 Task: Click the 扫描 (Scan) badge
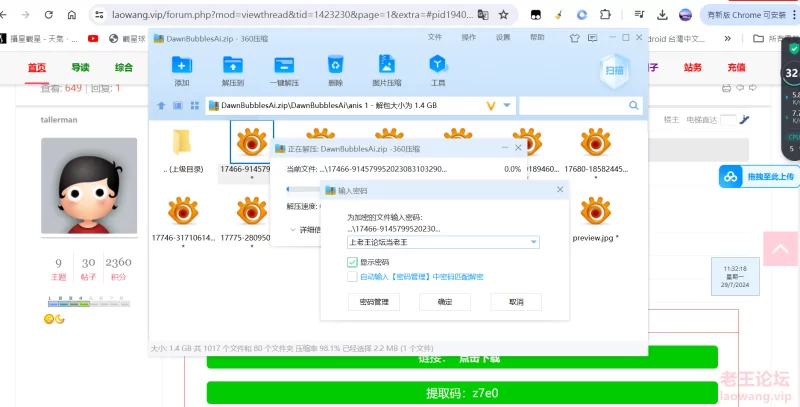(x=614, y=71)
